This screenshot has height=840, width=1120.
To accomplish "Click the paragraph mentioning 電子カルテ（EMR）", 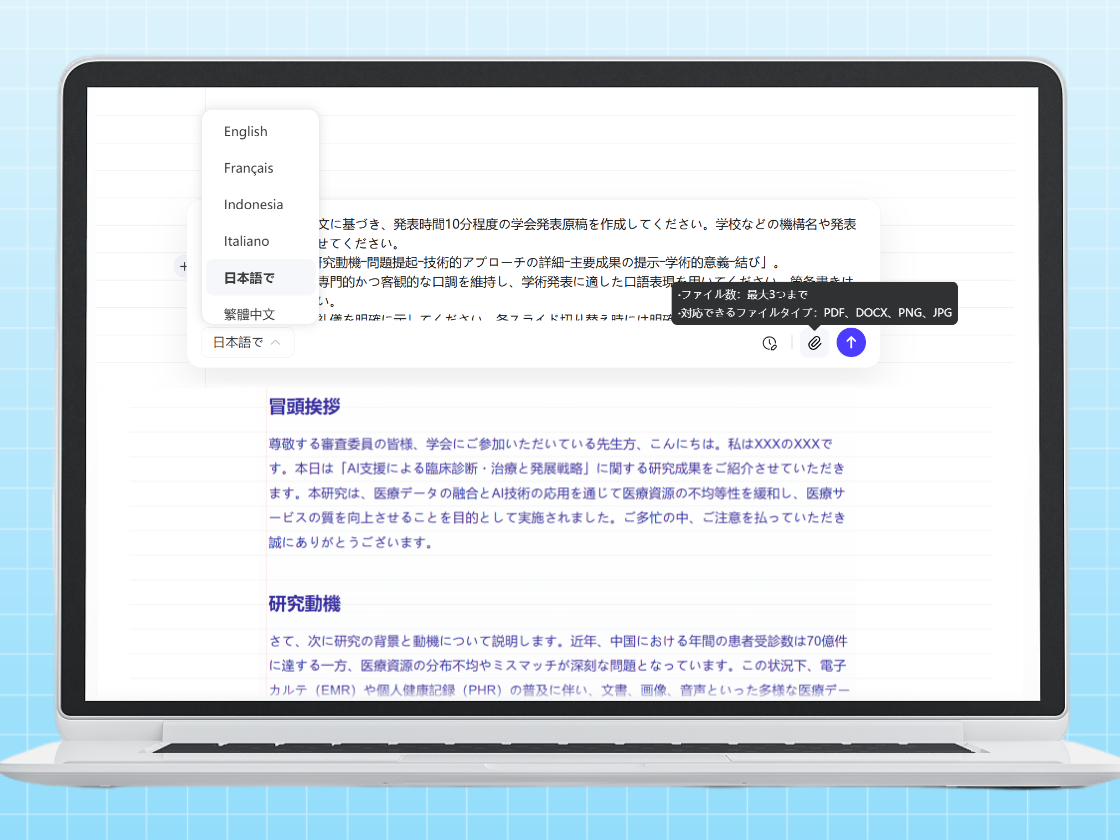I will coord(555,687).
